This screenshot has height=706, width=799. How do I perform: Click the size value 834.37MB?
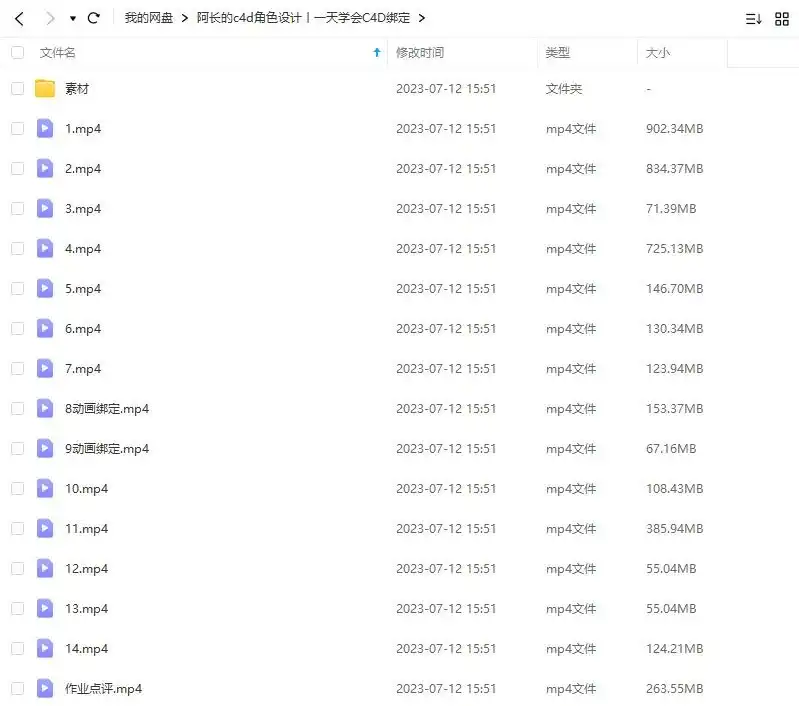click(x=675, y=169)
